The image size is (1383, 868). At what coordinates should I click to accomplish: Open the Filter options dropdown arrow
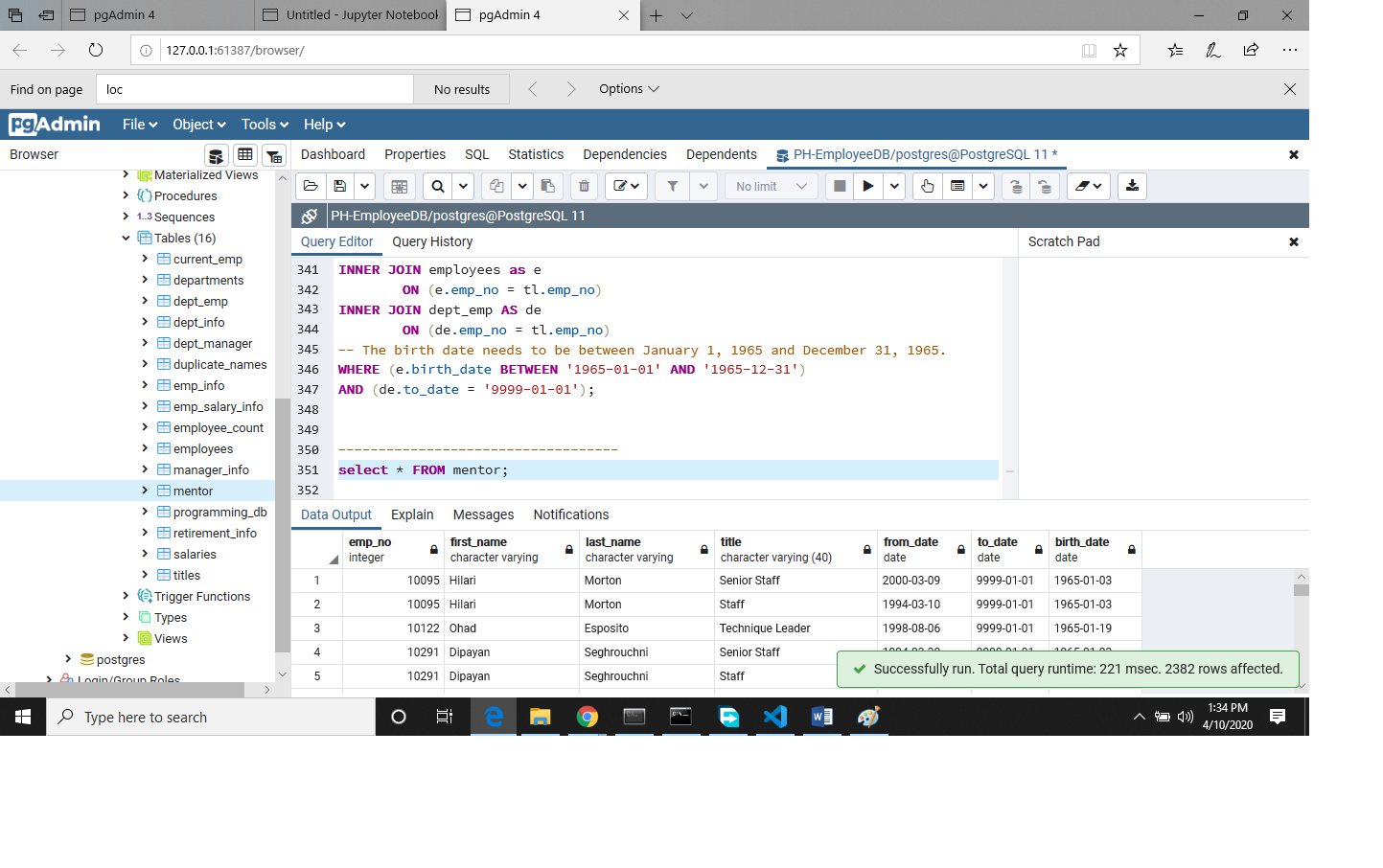click(703, 186)
